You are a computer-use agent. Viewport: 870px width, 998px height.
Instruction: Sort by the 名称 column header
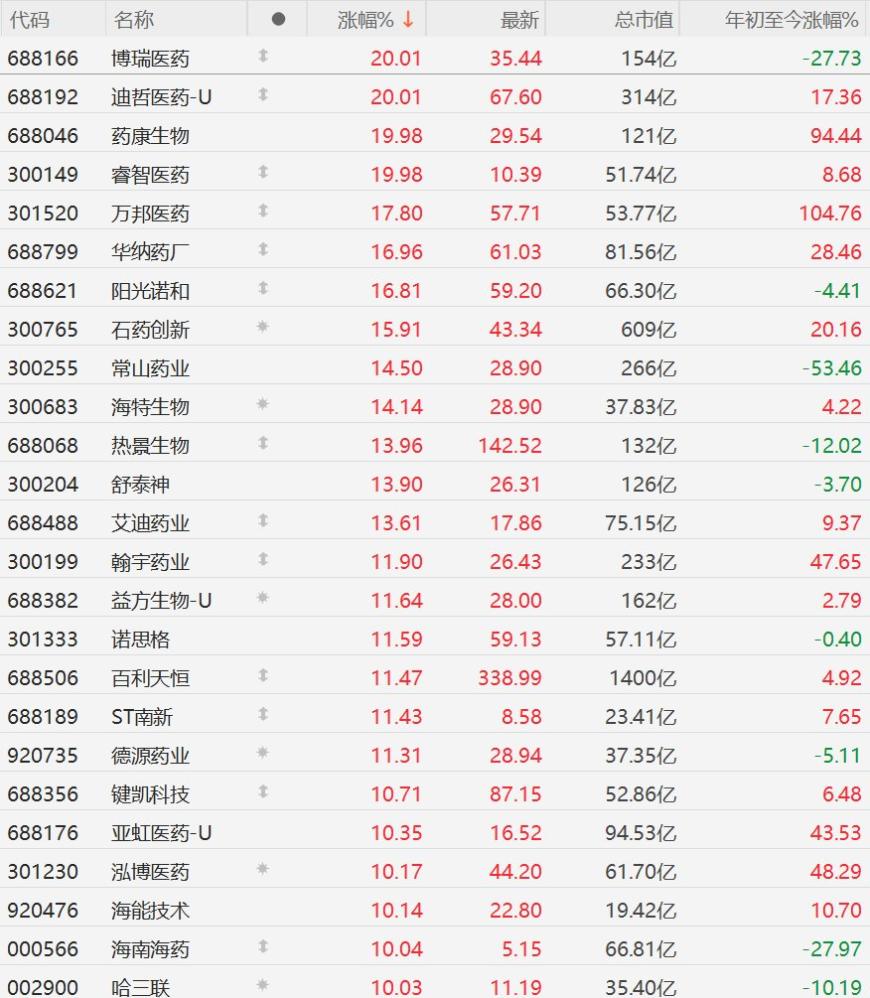(134, 20)
